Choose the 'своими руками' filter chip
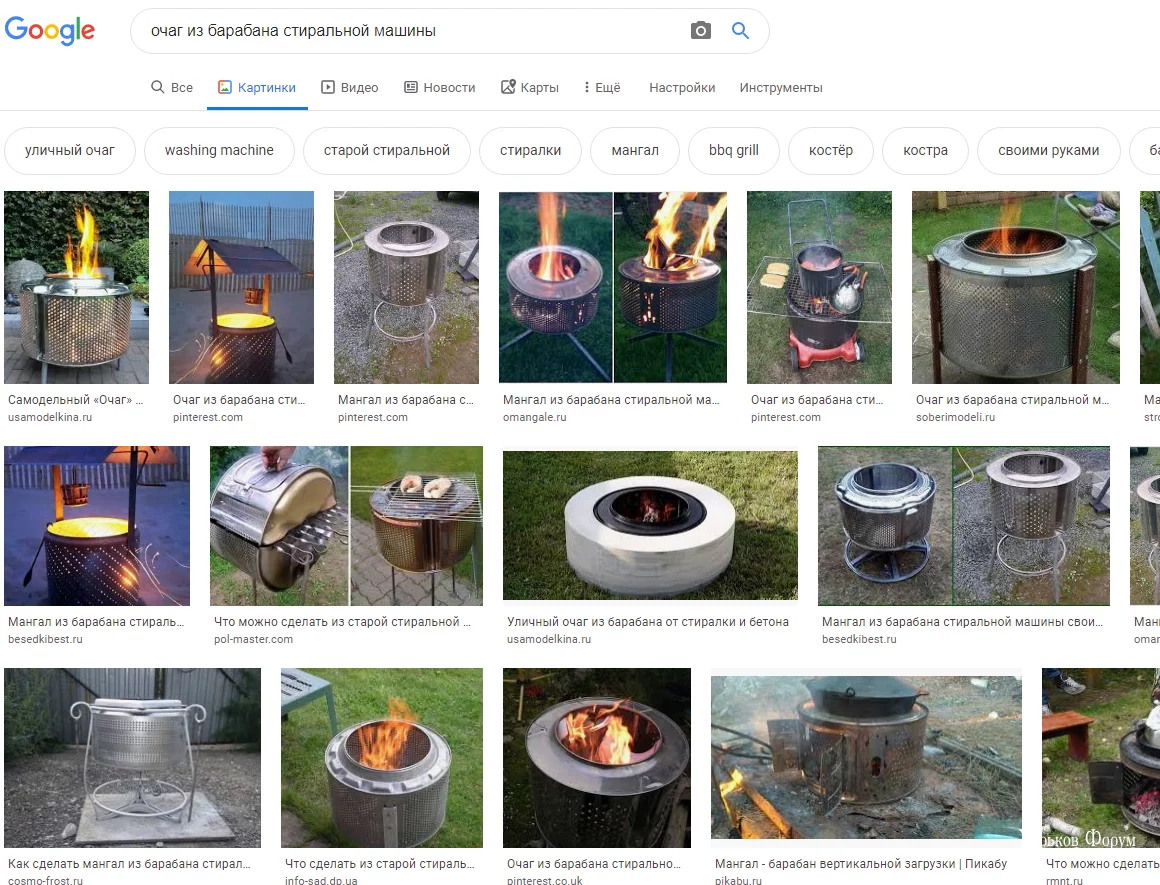The height and width of the screenshot is (885, 1160). tap(1048, 150)
